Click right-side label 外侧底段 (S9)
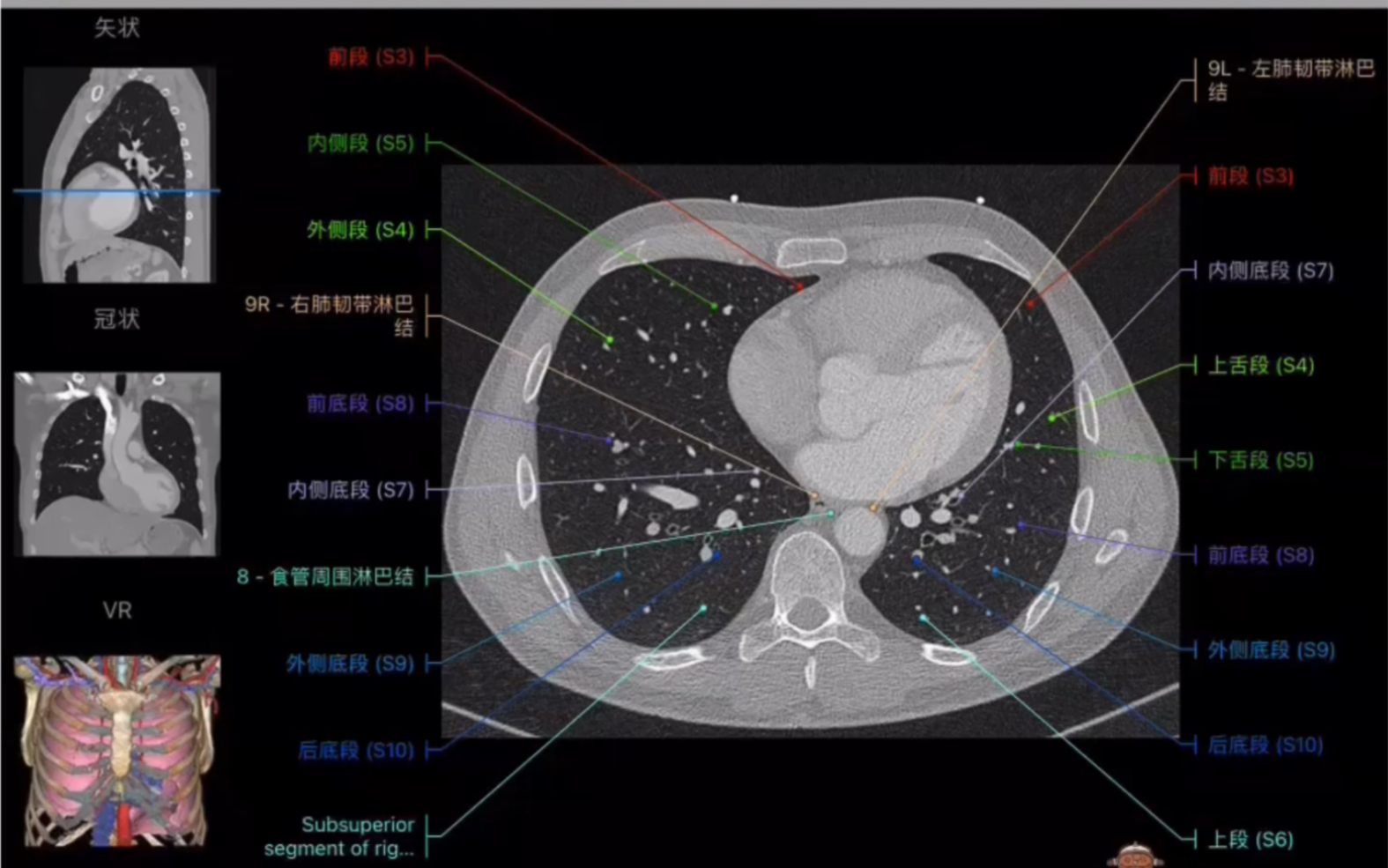This screenshot has width=1388, height=868. (x=1271, y=650)
